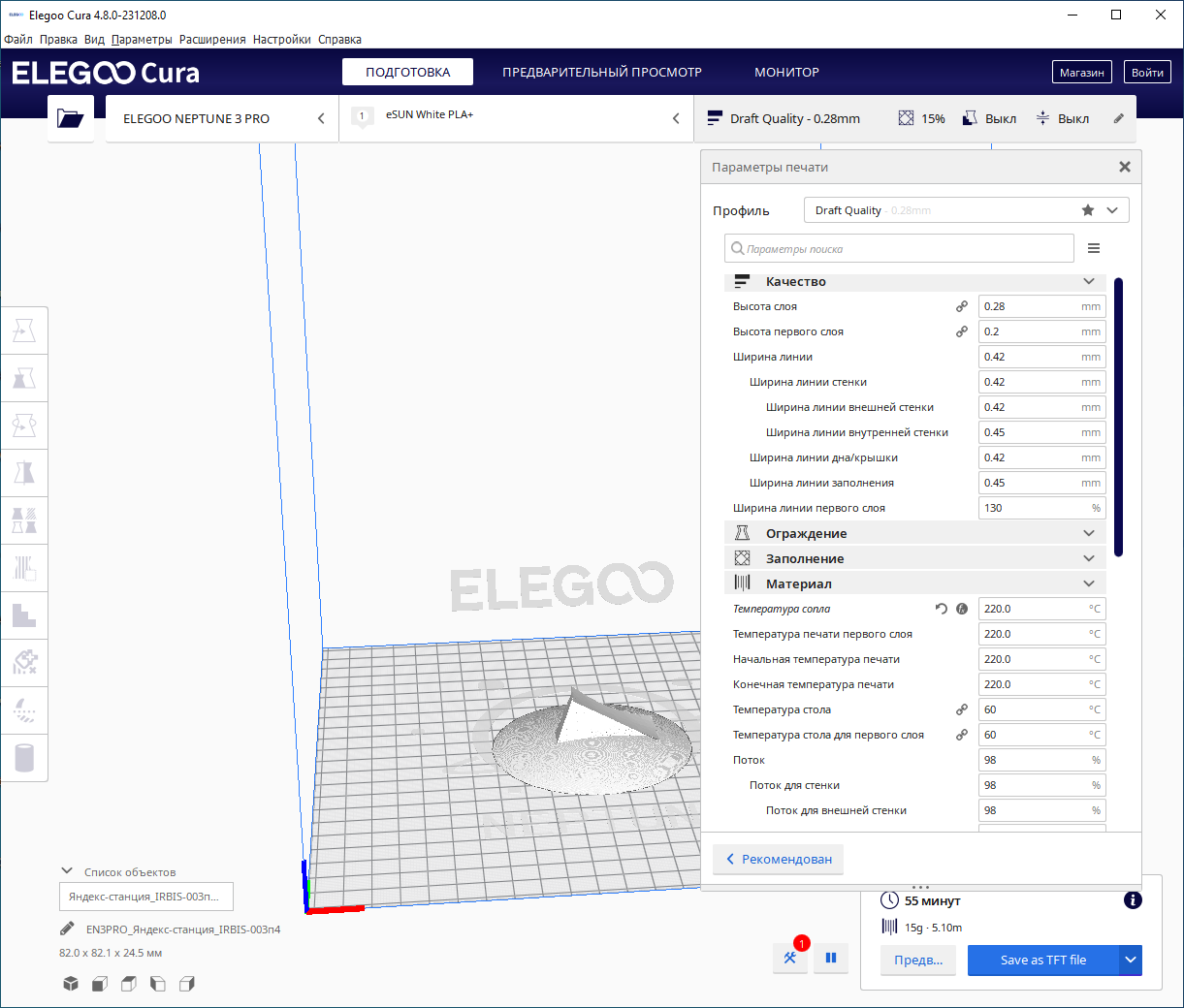1184x1008 pixels.
Task: Switch to left side view cube
Action: click(x=158, y=984)
